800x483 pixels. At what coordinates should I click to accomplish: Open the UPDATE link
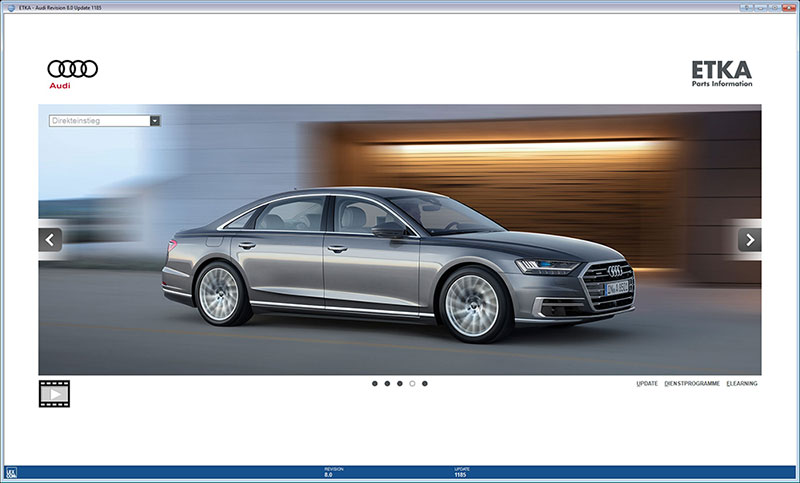[647, 384]
